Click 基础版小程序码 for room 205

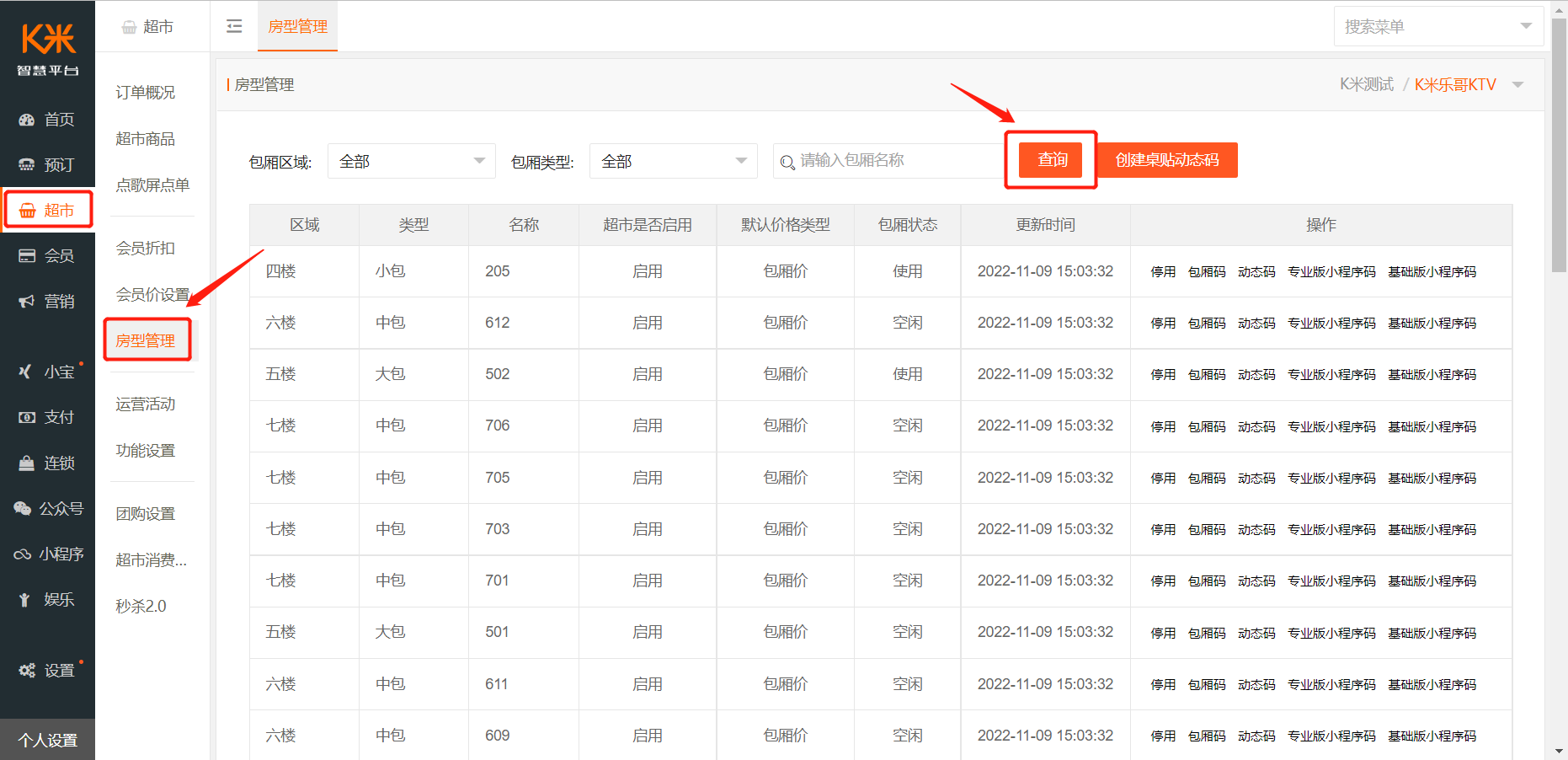pos(1432,272)
